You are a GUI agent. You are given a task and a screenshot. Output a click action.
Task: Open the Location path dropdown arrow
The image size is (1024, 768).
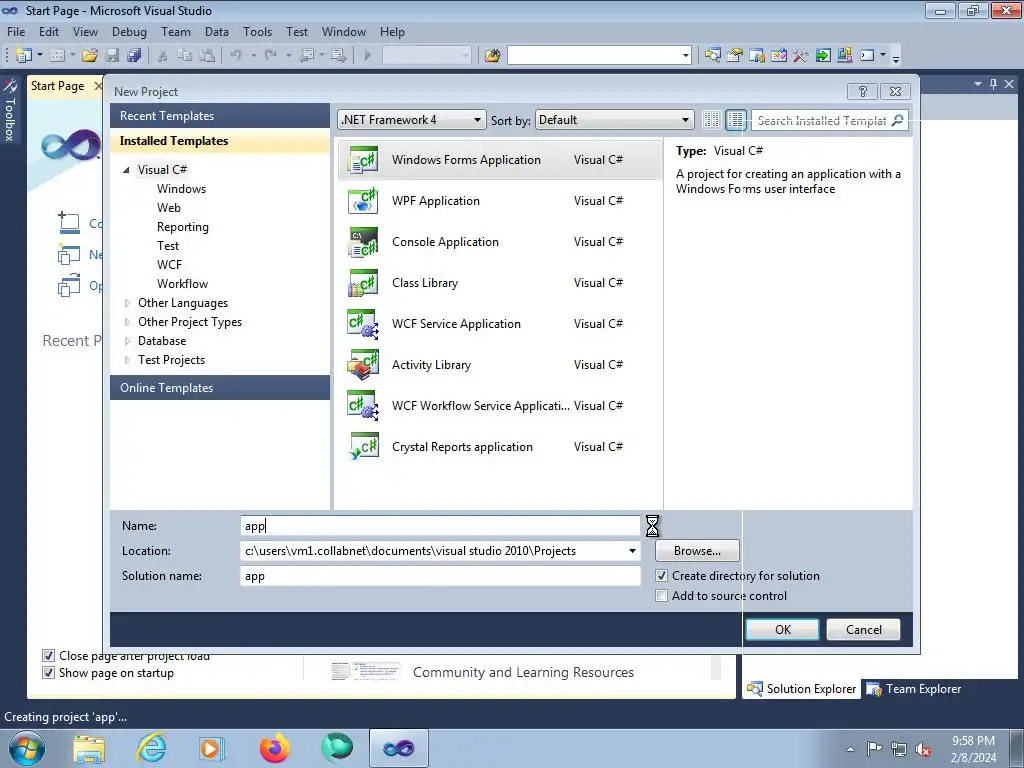click(632, 551)
